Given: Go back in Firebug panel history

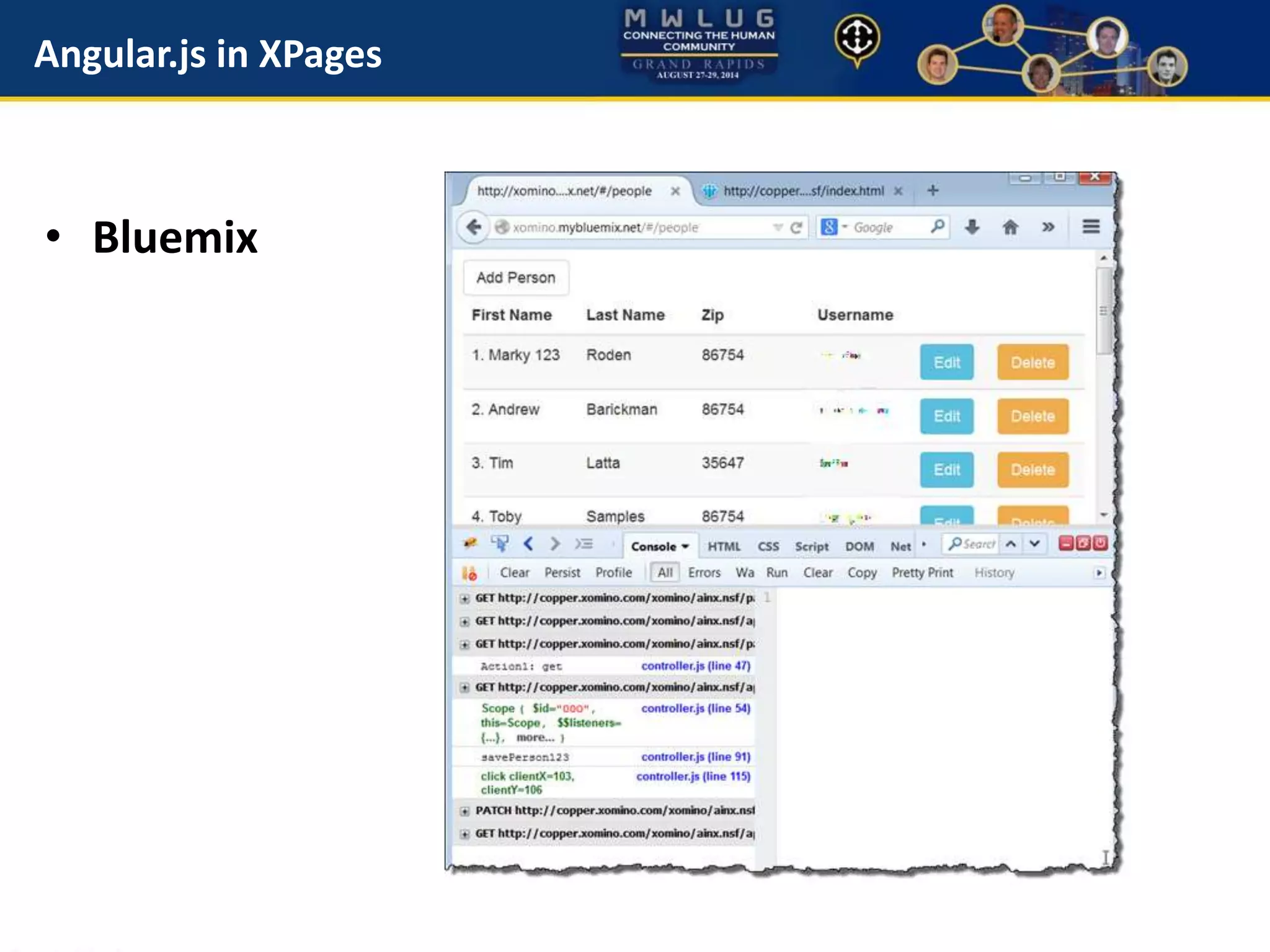Looking at the screenshot, I should [x=528, y=544].
